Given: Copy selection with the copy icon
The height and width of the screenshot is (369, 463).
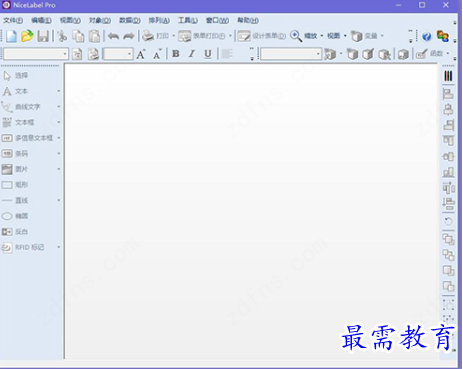Looking at the screenshot, I should (x=78, y=36).
